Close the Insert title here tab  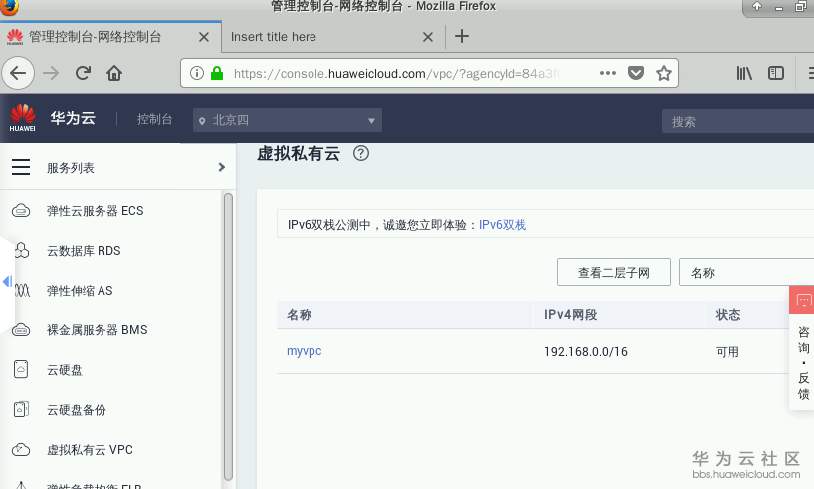(x=428, y=37)
